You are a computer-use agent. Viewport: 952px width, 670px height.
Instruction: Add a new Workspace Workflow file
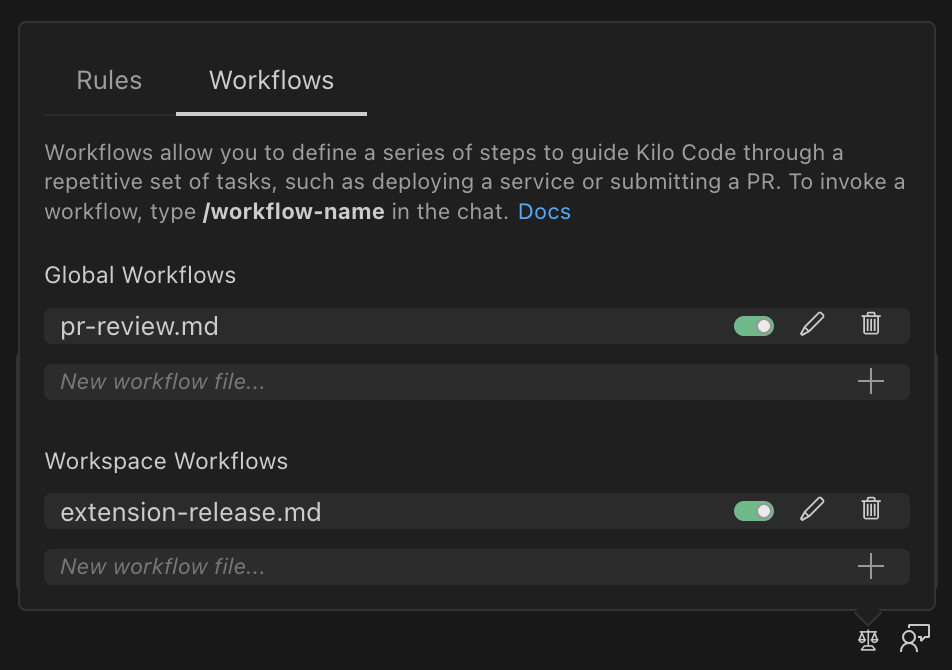(x=869, y=566)
